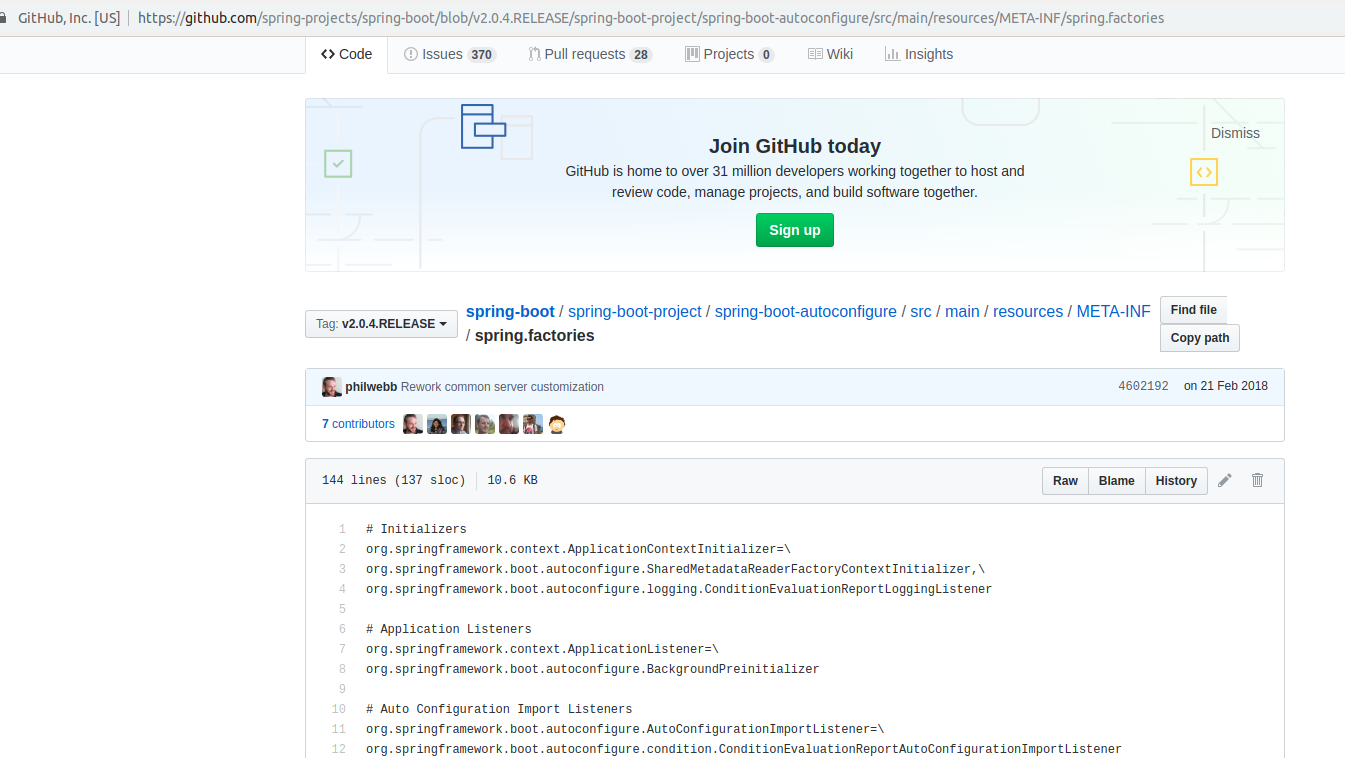This screenshot has height=758, width=1345.
Task: Click the fifth contributor avatar
Action: (x=509, y=424)
